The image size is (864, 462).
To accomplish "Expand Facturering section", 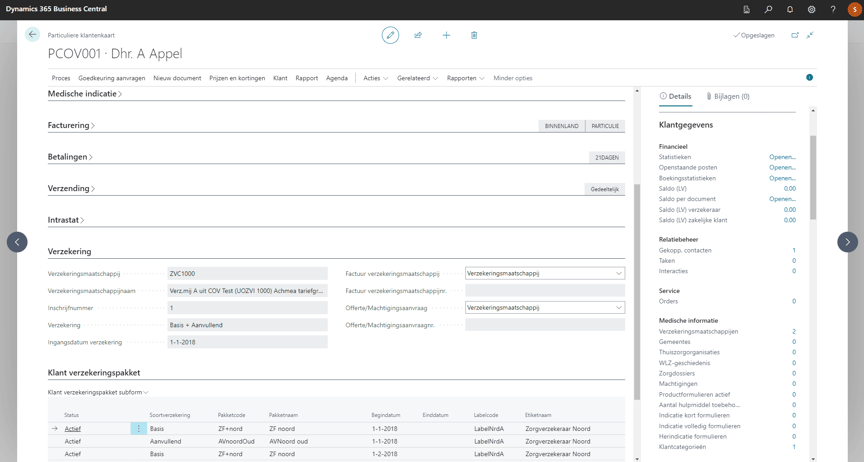I will coord(71,125).
